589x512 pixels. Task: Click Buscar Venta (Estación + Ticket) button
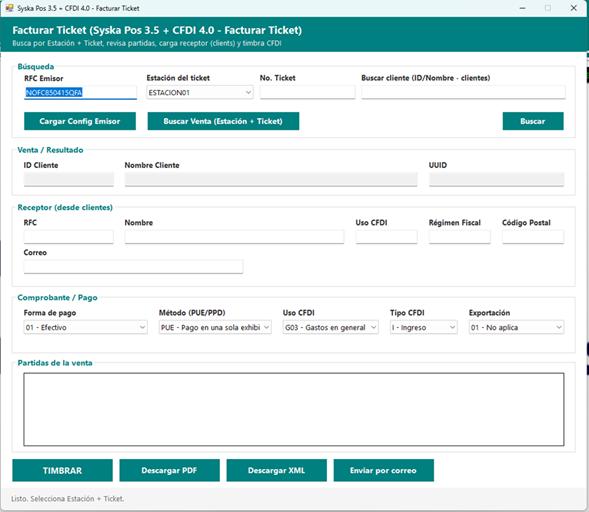(223, 121)
